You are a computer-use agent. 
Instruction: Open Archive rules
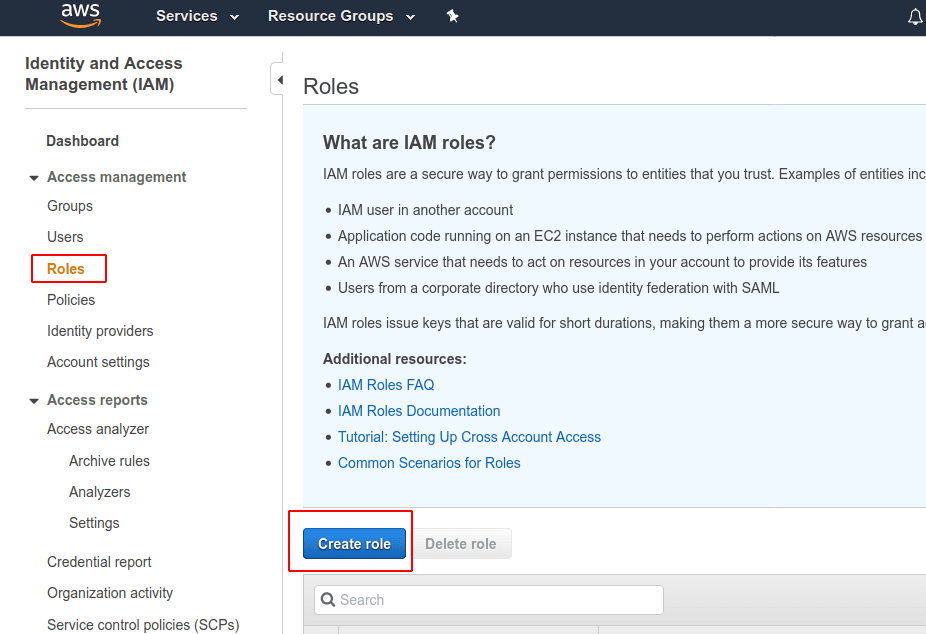pyautogui.click(x=109, y=461)
